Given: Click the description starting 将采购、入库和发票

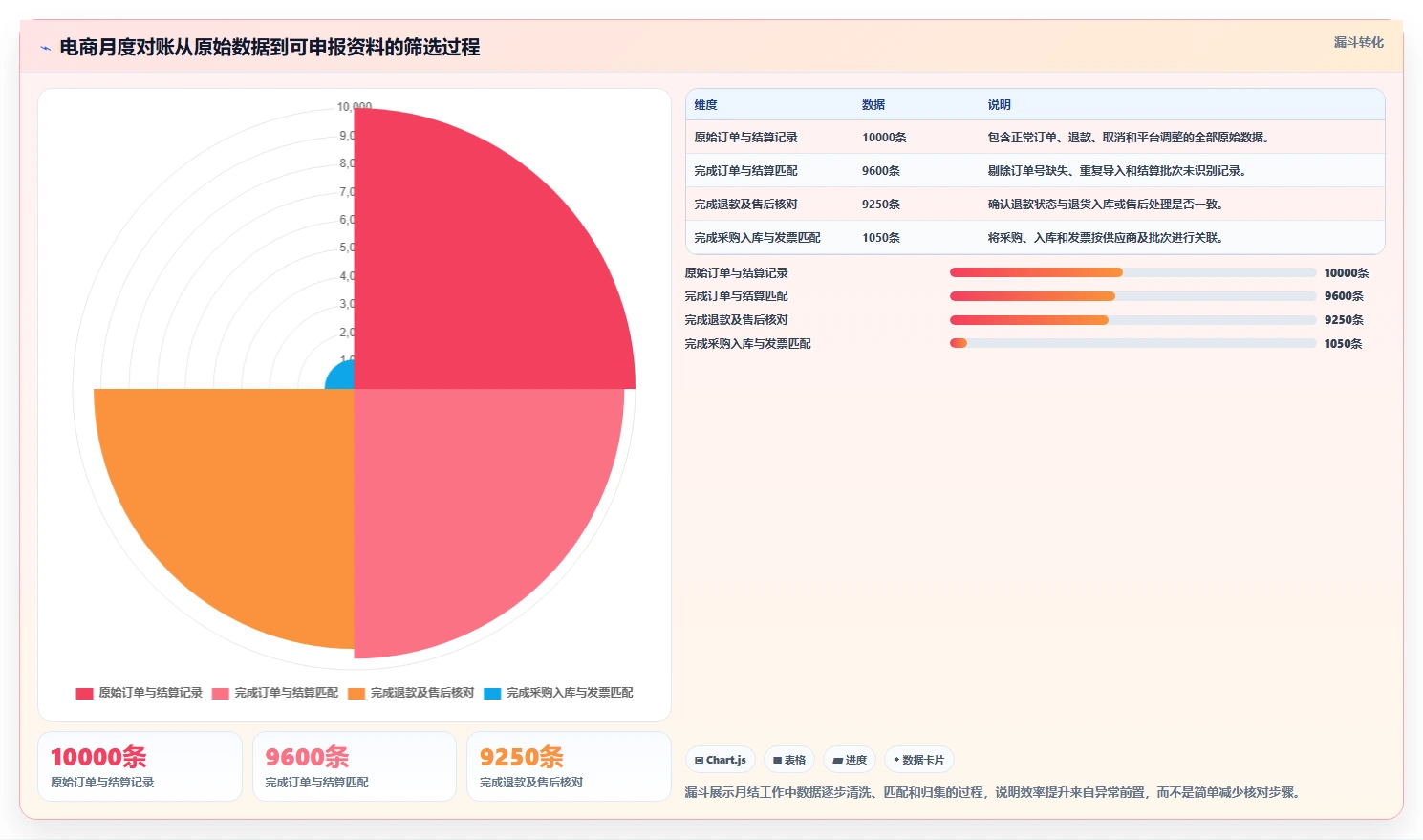Looking at the screenshot, I should [1106, 238].
